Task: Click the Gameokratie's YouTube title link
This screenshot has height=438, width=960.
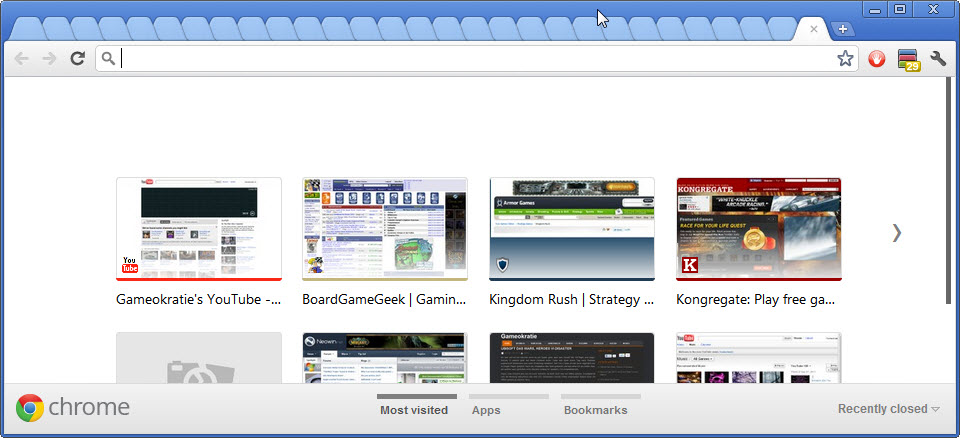Action: pos(198,300)
